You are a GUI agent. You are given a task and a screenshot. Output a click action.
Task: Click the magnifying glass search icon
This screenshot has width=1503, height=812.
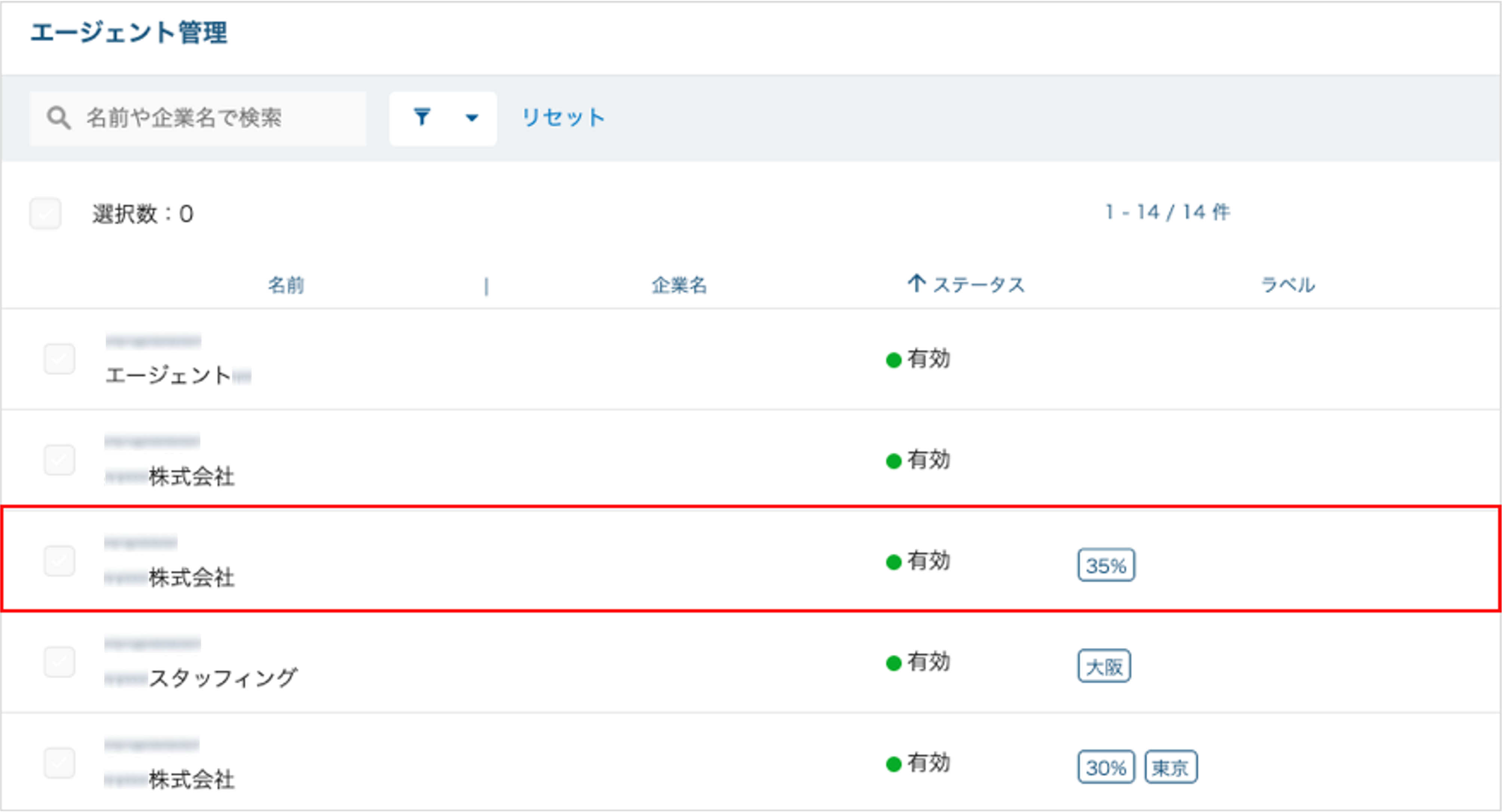[59, 118]
